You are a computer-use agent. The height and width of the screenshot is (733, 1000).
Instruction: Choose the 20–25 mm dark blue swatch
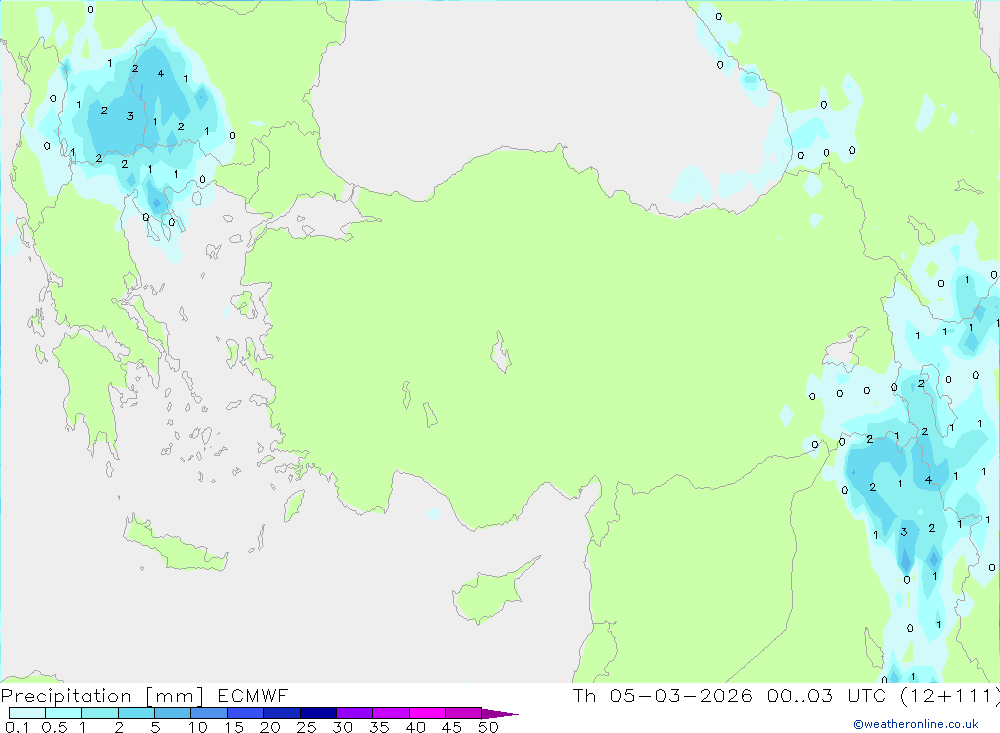(281, 713)
